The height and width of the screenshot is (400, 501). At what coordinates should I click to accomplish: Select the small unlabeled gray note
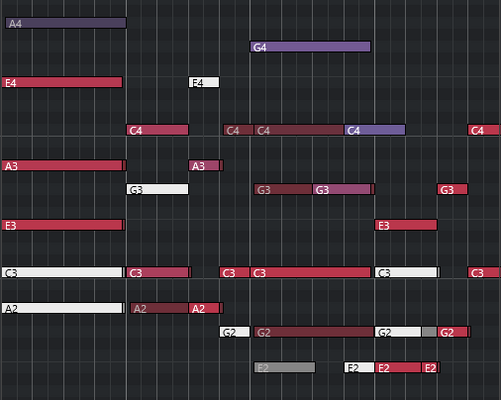pos(429,332)
